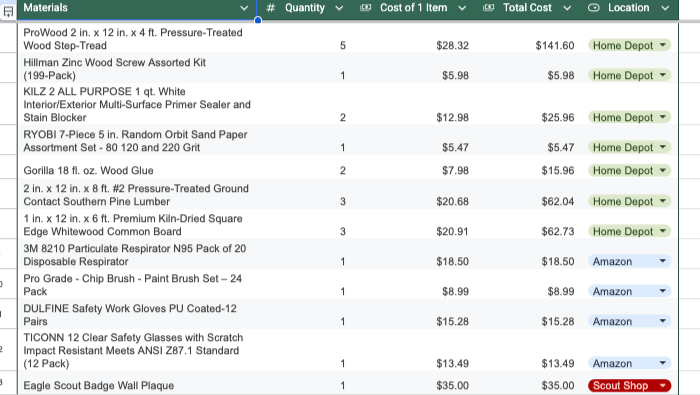Open Location dropdown for ProWood Step-Tread row
This screenshot has width=700, height=395.
662,45
